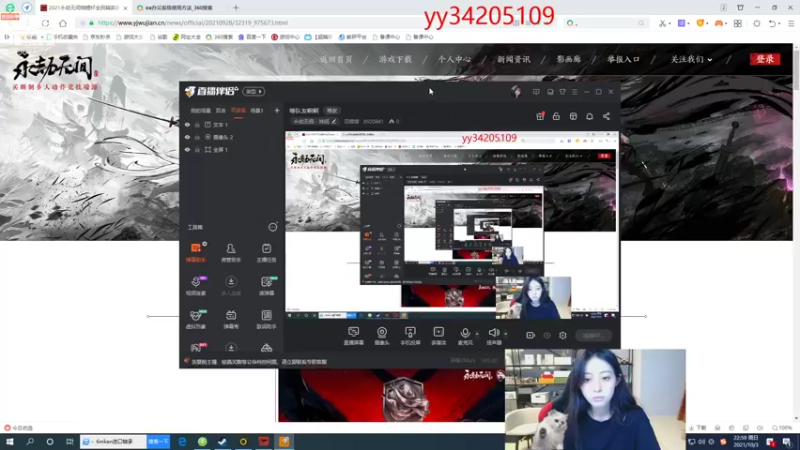
Task: Add a 摄像头 camera source
Action: tap(382, 336)
